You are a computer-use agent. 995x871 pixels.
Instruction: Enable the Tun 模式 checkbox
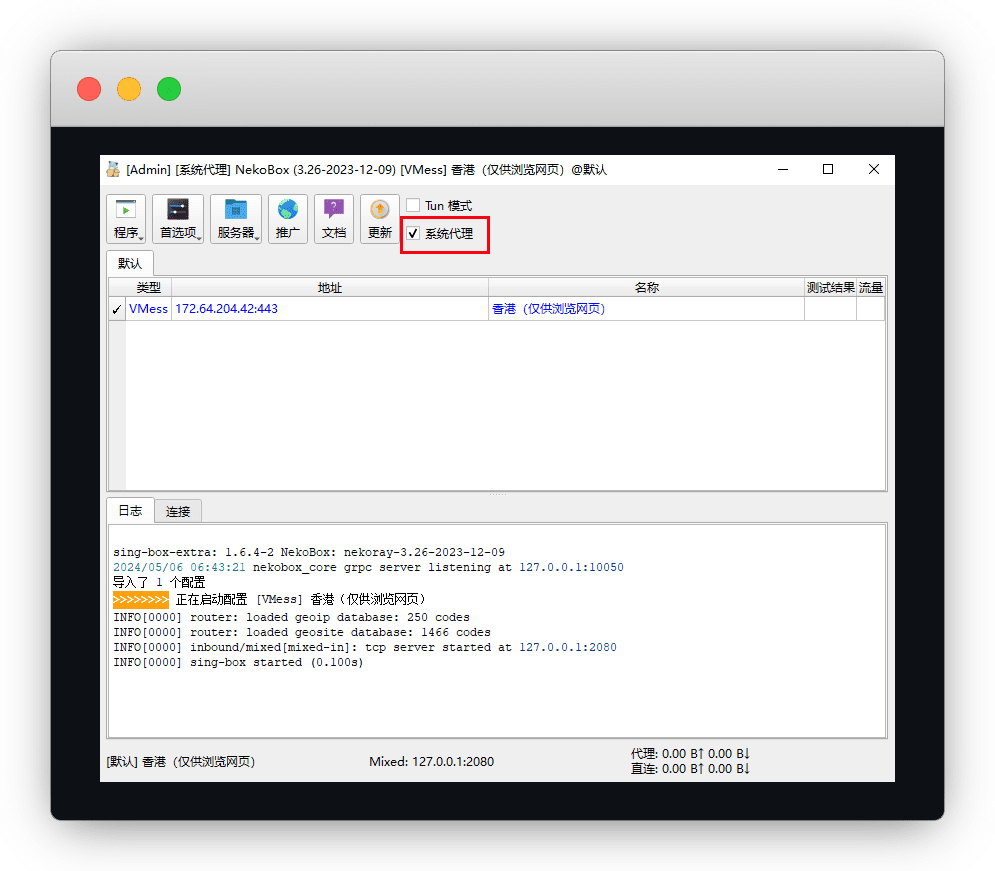pyautogui.click(x=413, y=205)
